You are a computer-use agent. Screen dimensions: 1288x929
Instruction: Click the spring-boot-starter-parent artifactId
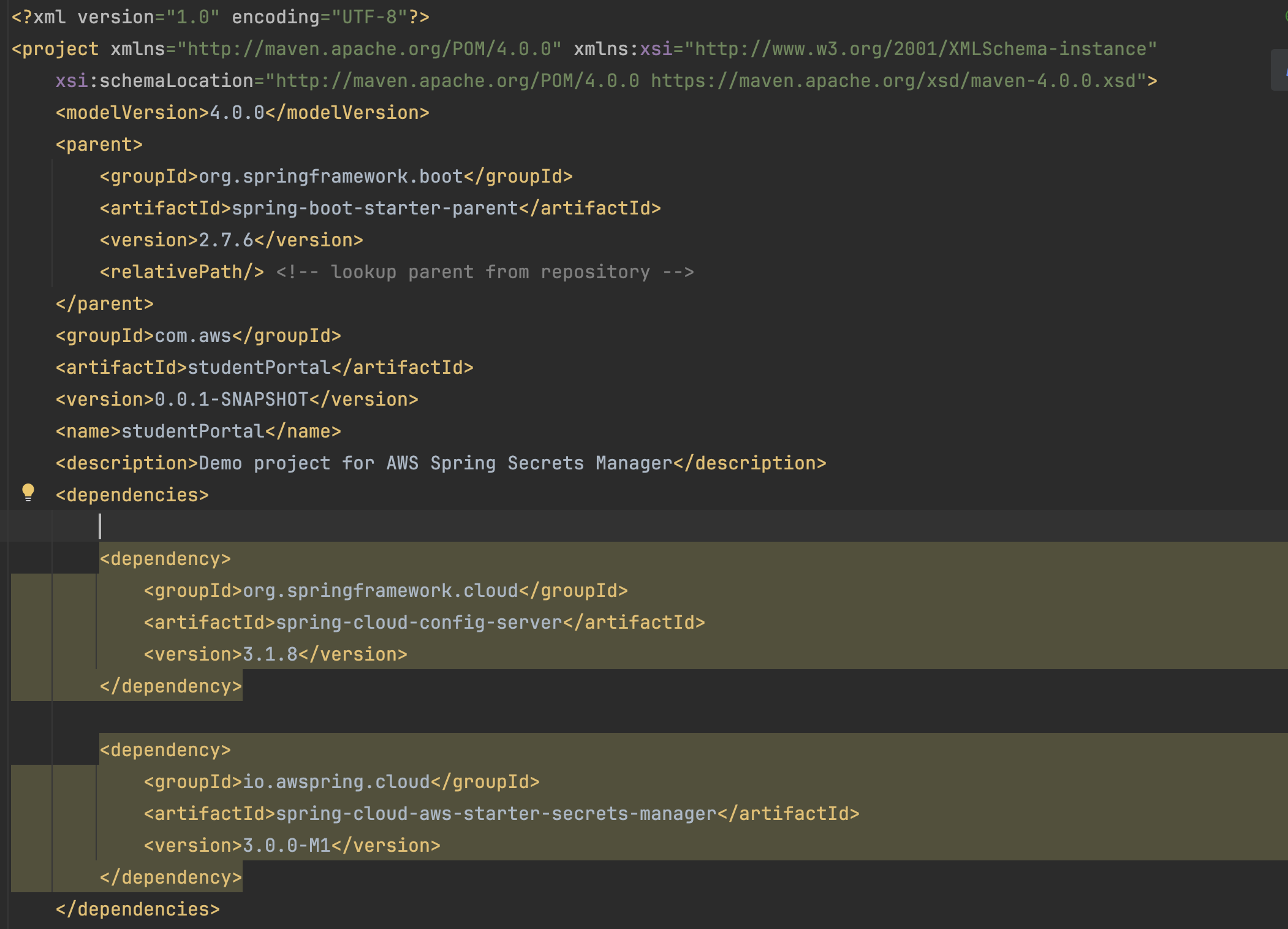click(x=375, y=208)
